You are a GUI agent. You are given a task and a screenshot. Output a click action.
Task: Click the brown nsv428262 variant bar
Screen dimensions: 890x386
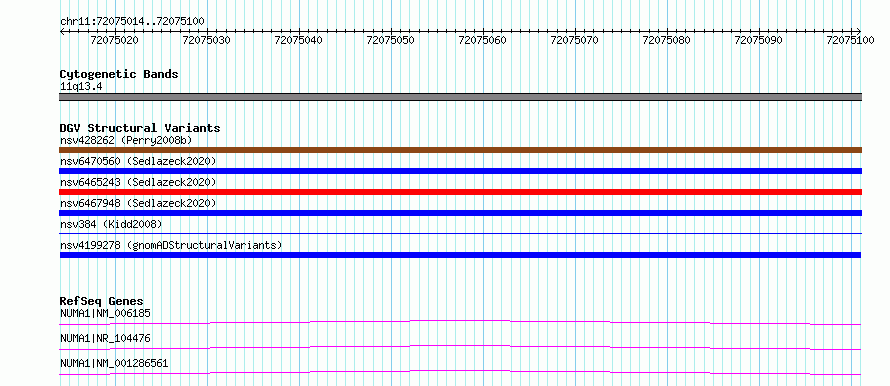tap(461, 150)
